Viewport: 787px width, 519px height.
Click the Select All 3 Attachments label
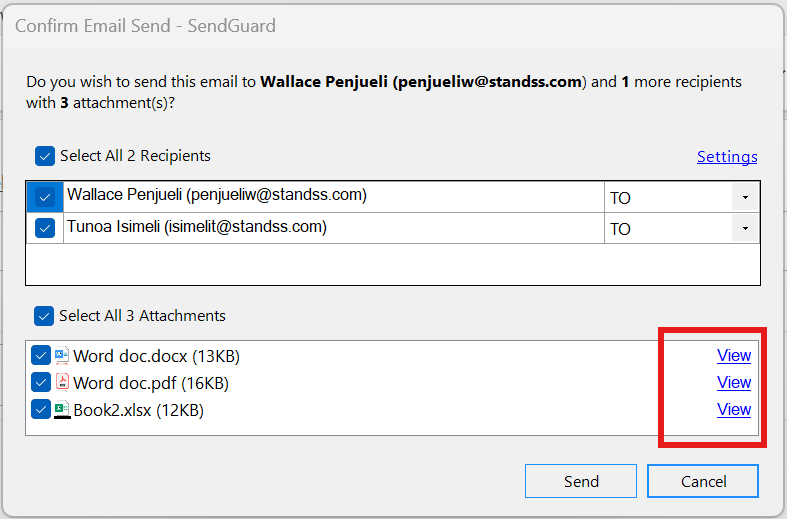click(142, 316)
